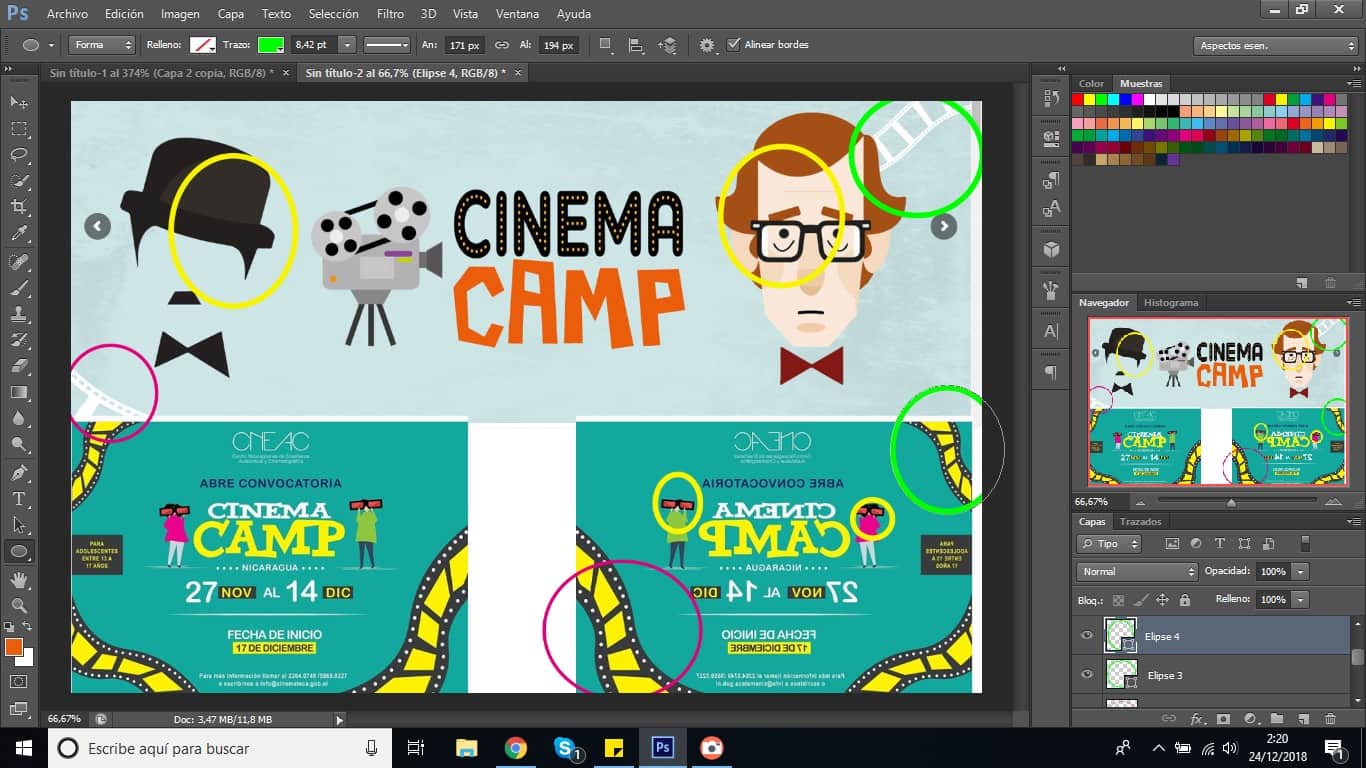Viewport: 1366px width, 768px height.
Task: Select the Eraser tool
Action: pos(19,366)
